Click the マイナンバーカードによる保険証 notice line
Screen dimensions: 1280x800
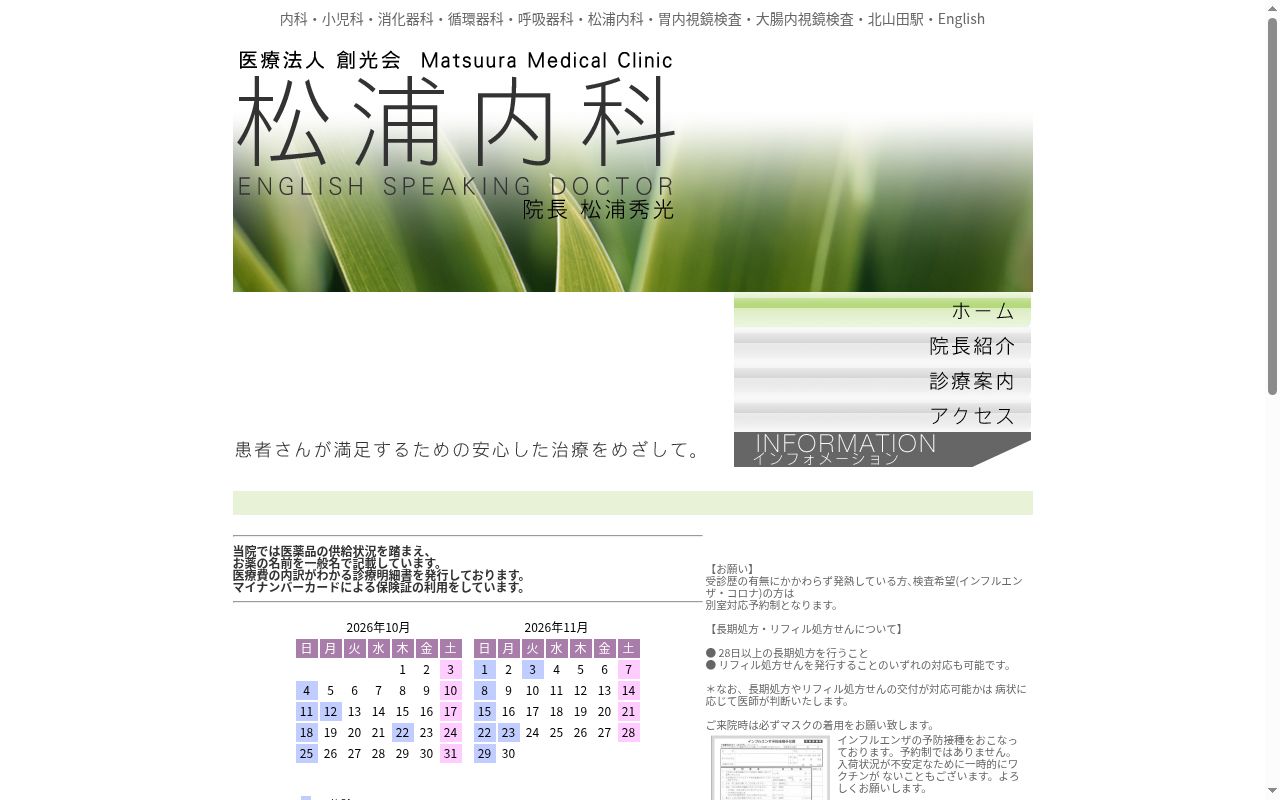pyautogui.click(x=380, y=588)
